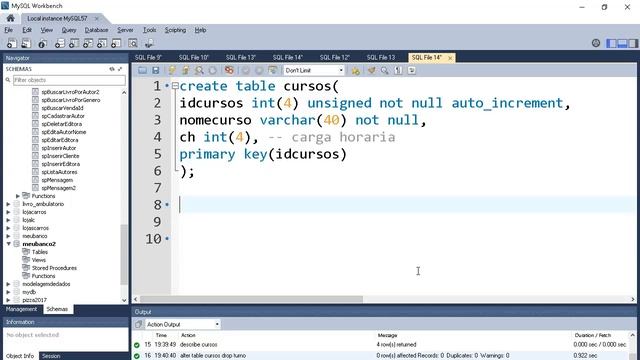640x360 pixels.
Task: Open the Don't Limit rows dropdown
Action: (313, 70)
